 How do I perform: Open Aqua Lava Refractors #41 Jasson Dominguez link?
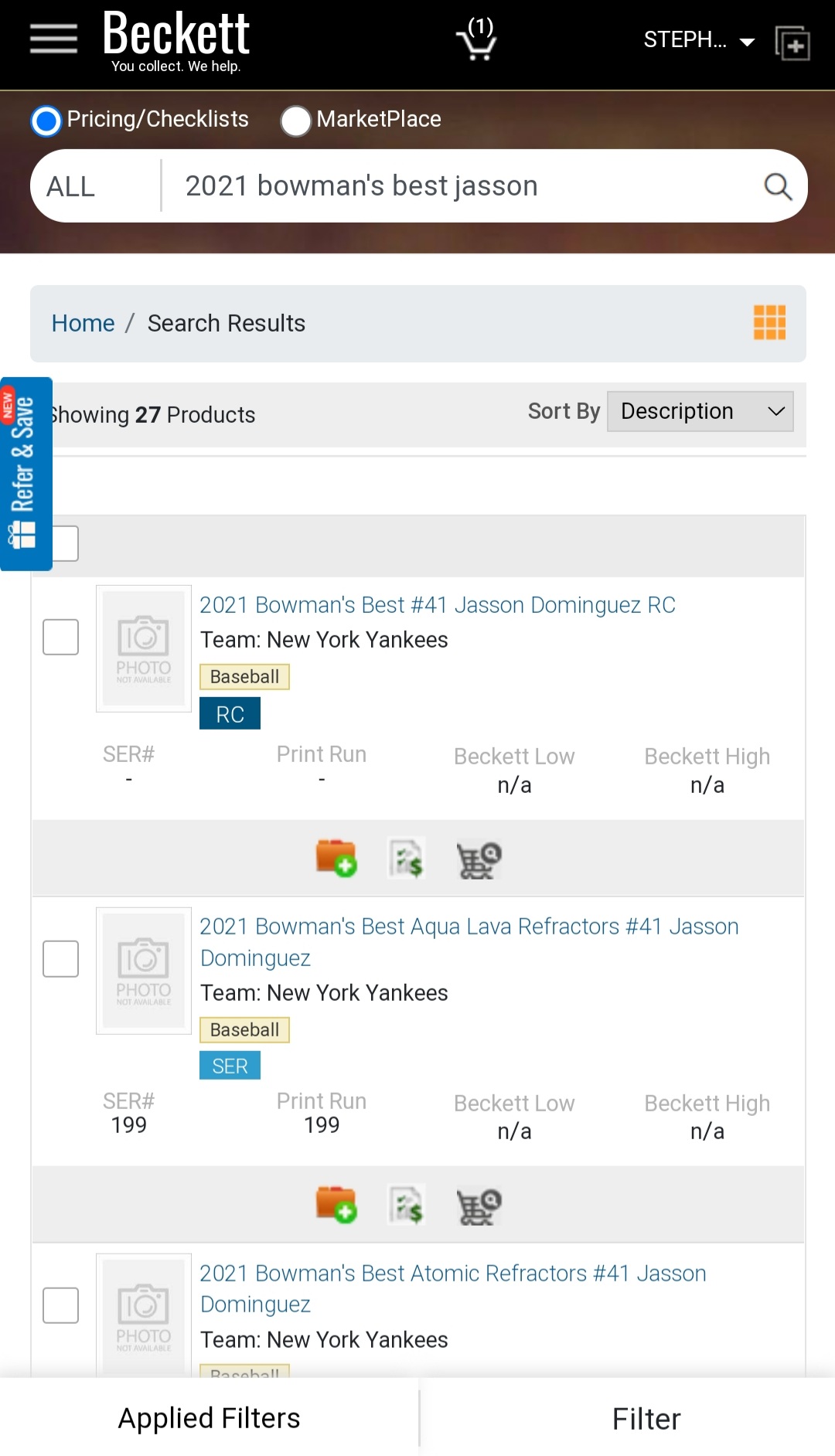coord(469,942)
